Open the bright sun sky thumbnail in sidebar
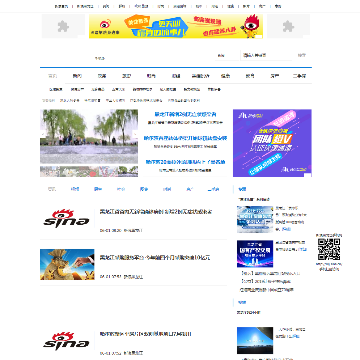This screenshot has width=360, height=360. click(x=255, y=340)
